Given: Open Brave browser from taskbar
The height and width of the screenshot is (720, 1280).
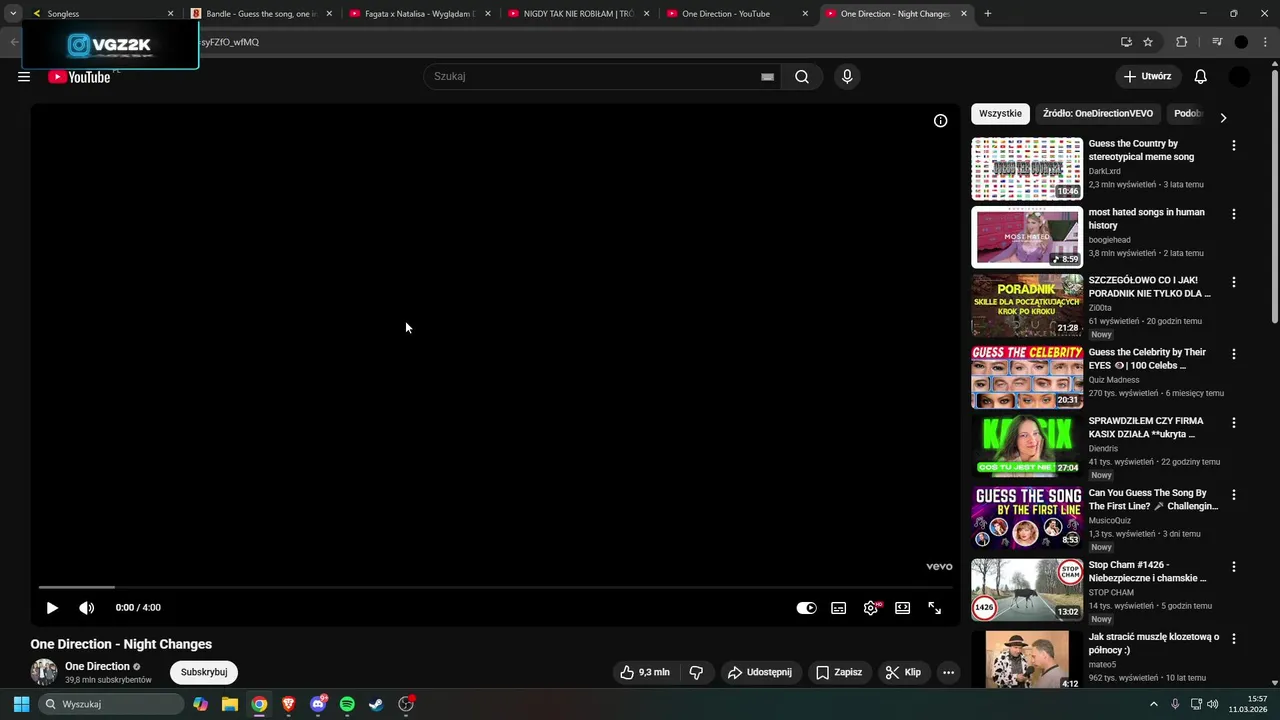Looking at the screenshot, I should pos(289,704).
